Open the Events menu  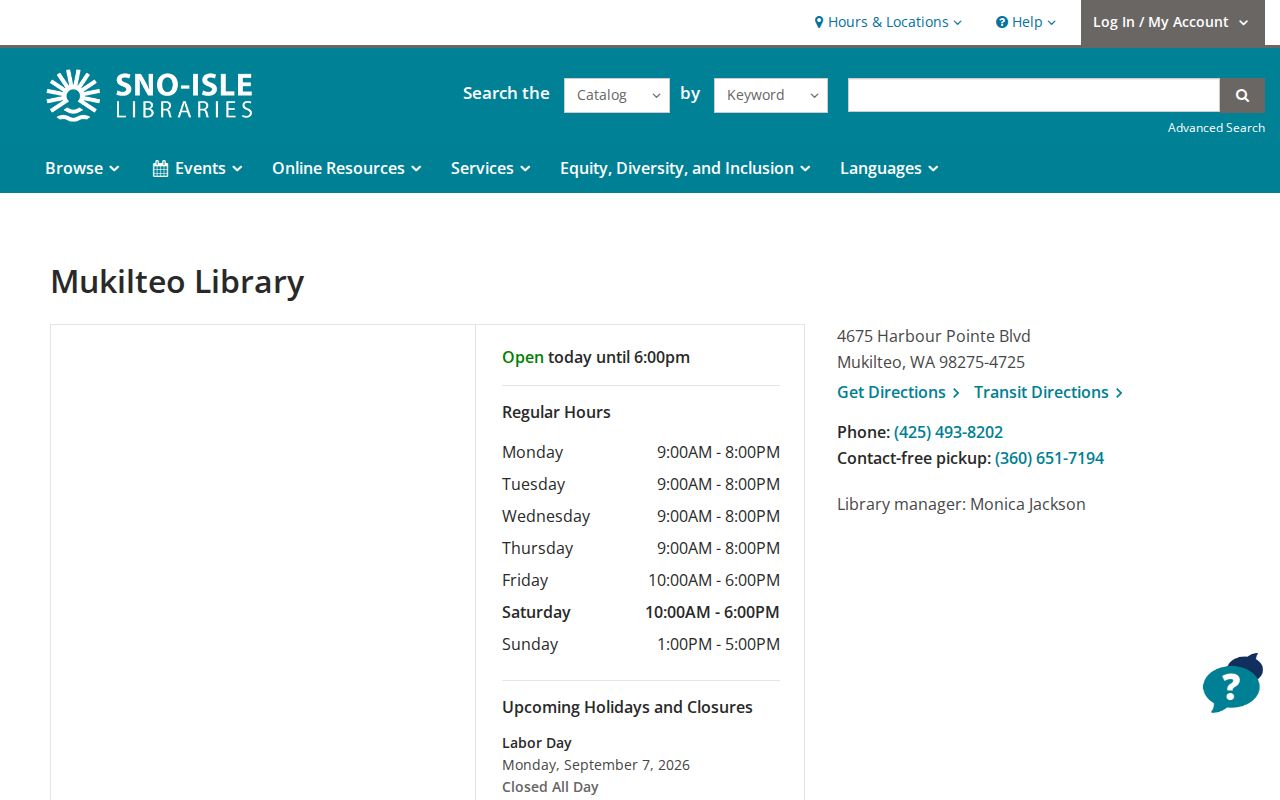pyautogui.click(x=198, y=168)
